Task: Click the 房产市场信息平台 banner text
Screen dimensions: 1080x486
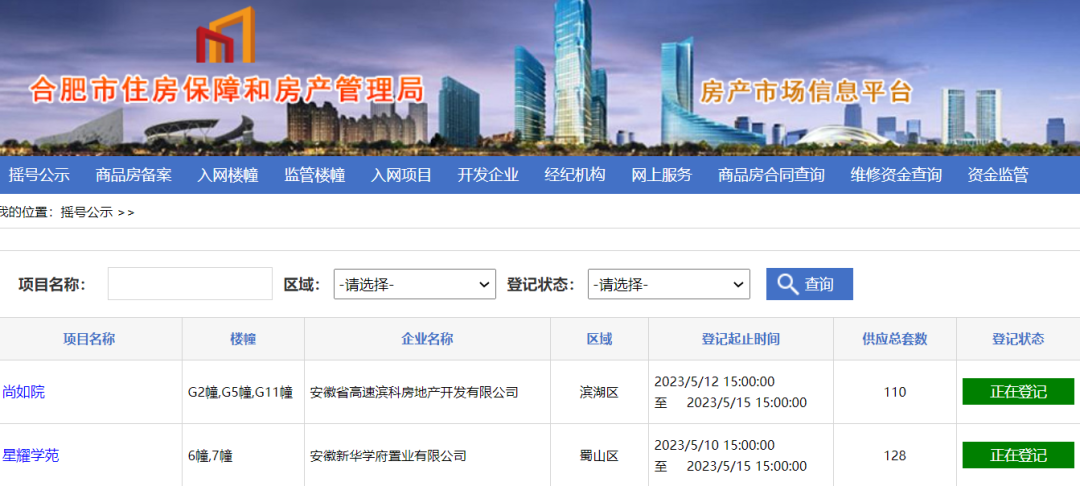Action: point(807,92)
